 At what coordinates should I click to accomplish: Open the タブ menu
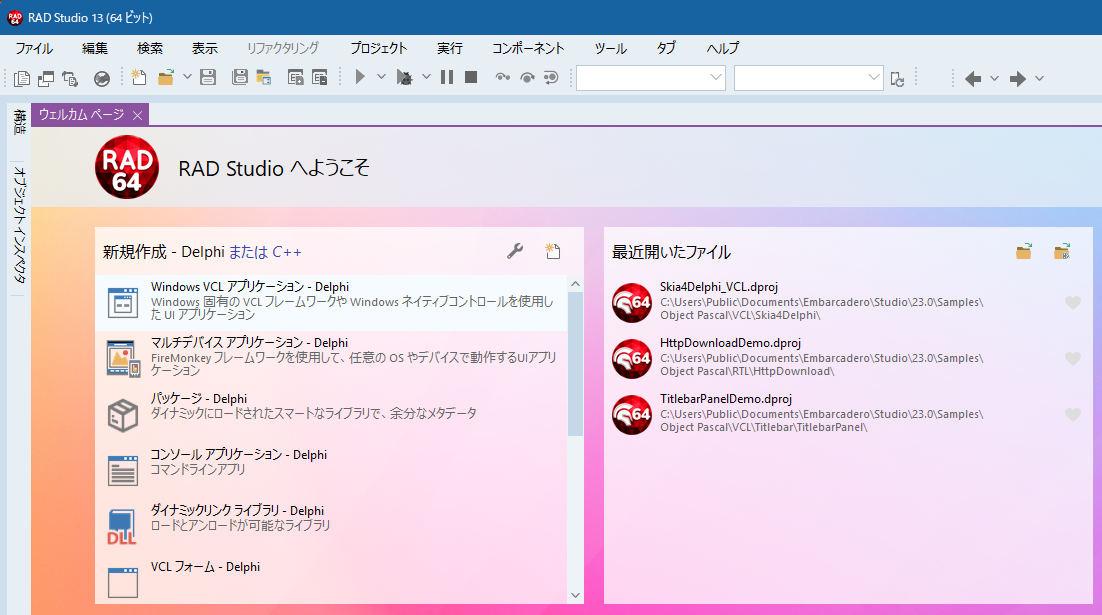(666, 48)
